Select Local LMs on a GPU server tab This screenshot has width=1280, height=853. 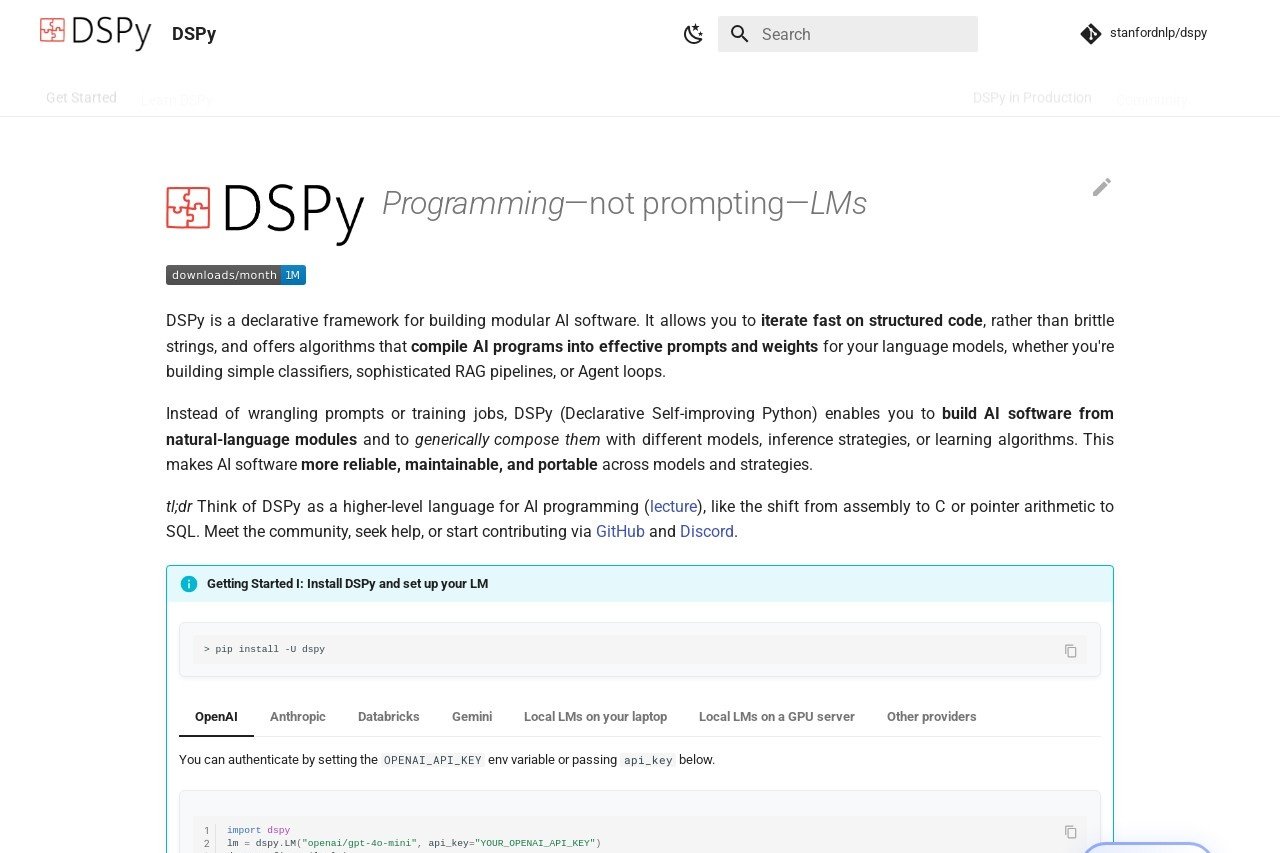777,717
